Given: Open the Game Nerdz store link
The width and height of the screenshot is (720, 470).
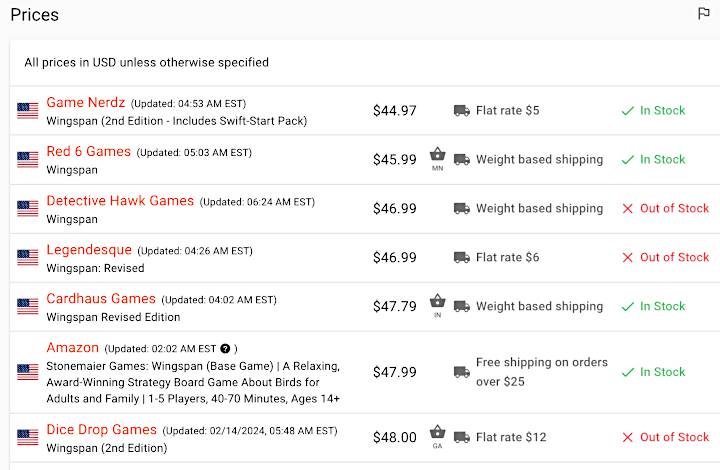Looking at the screenshot, I should (x=86, y=102).
